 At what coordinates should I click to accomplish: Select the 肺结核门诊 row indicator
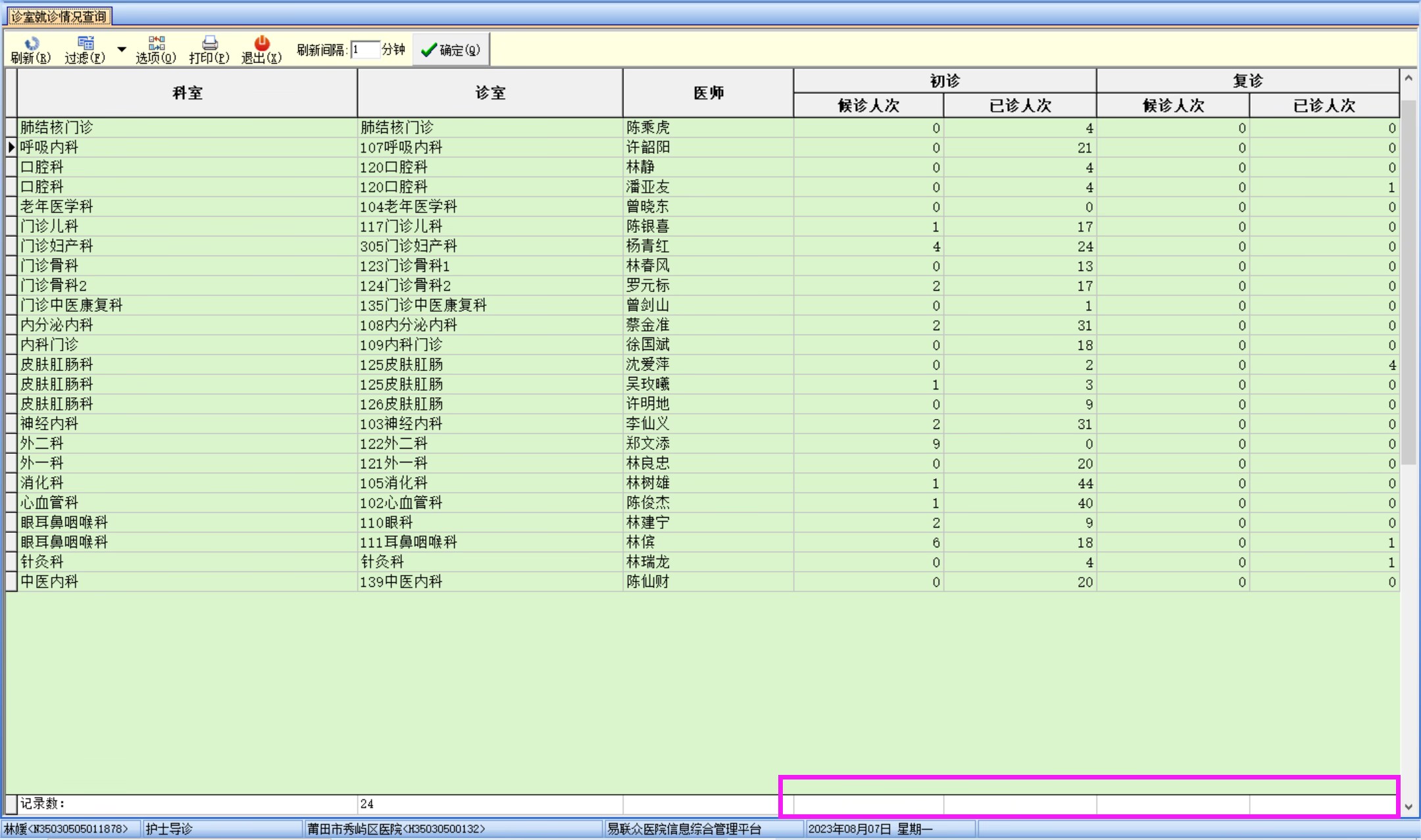[11, 128]
